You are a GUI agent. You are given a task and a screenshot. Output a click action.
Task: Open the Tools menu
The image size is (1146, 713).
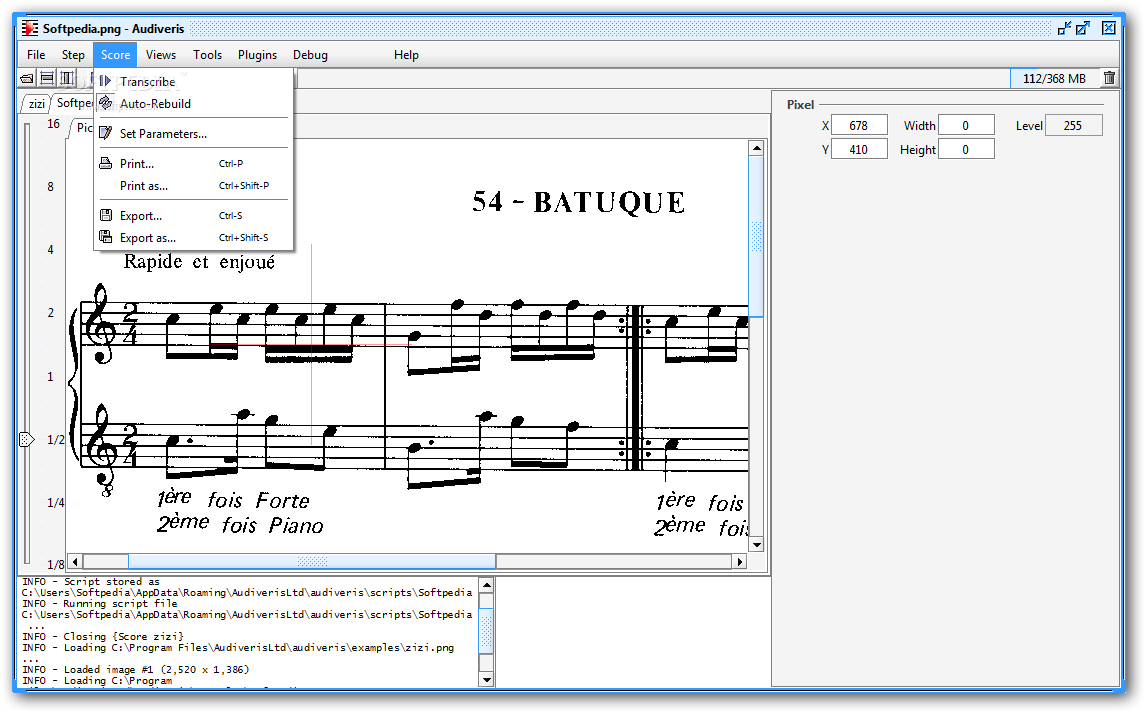(208, 55)
